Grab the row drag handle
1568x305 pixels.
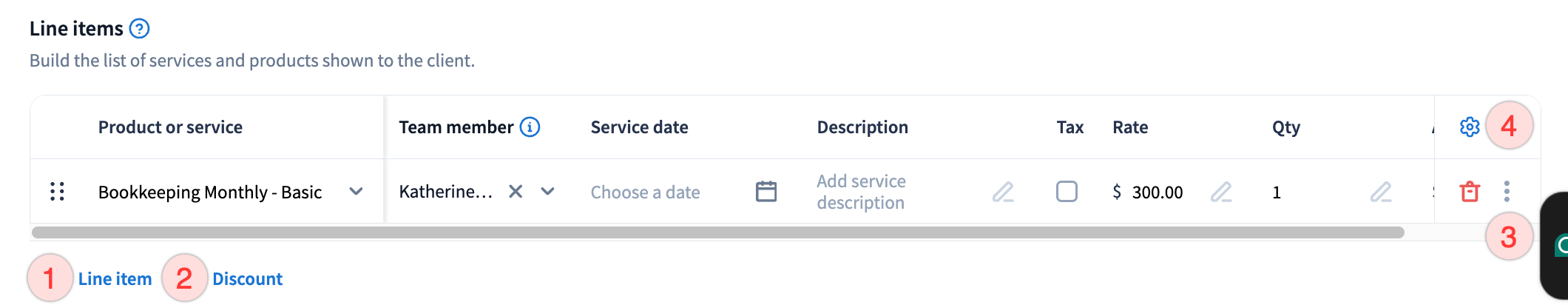click(x=57, y=192)
